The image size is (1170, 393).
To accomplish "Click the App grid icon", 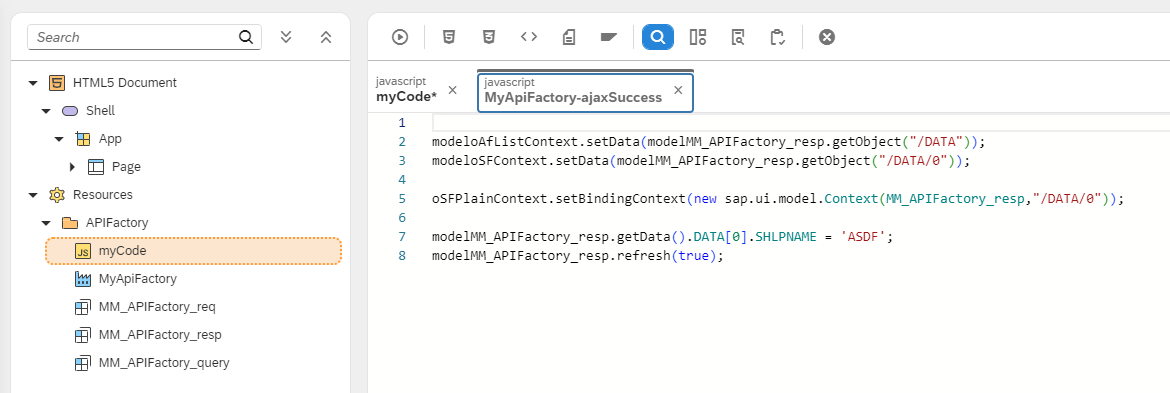I will point(83,139).
